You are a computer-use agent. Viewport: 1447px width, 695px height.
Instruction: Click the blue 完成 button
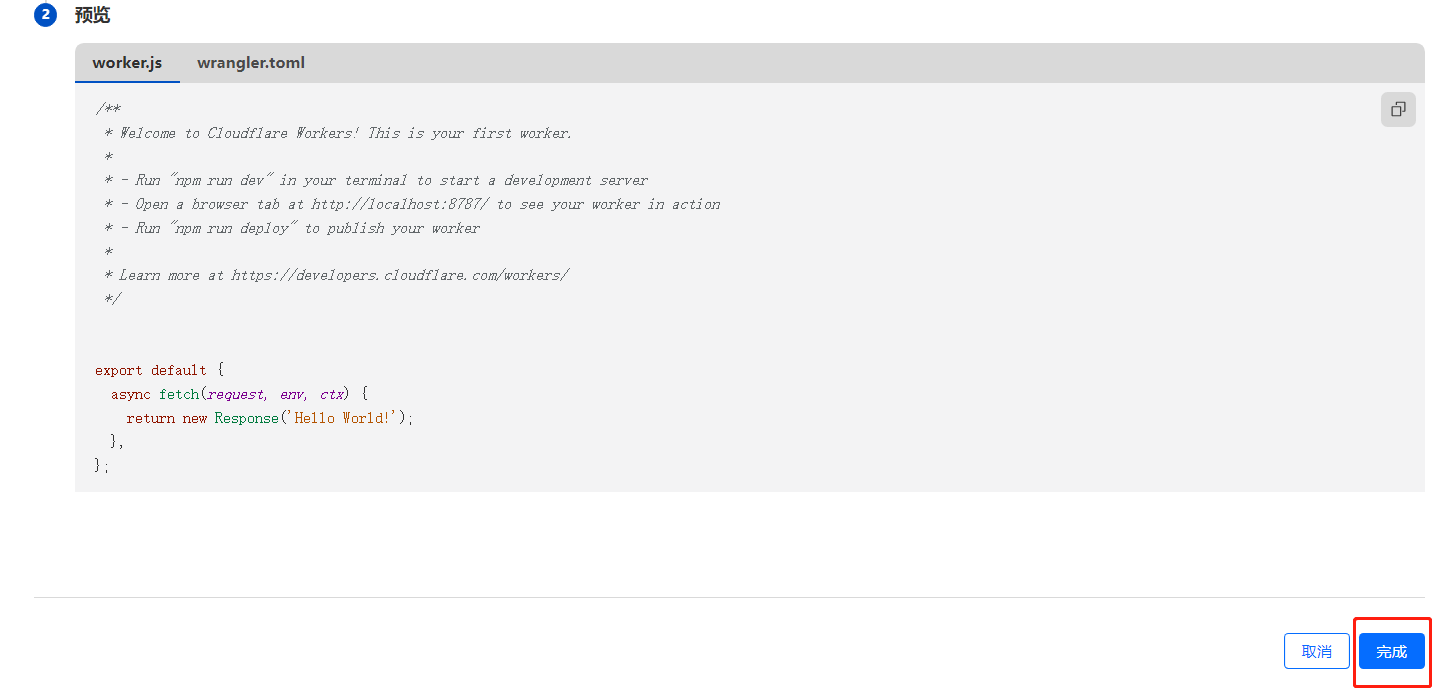(x=1392, y=651)
